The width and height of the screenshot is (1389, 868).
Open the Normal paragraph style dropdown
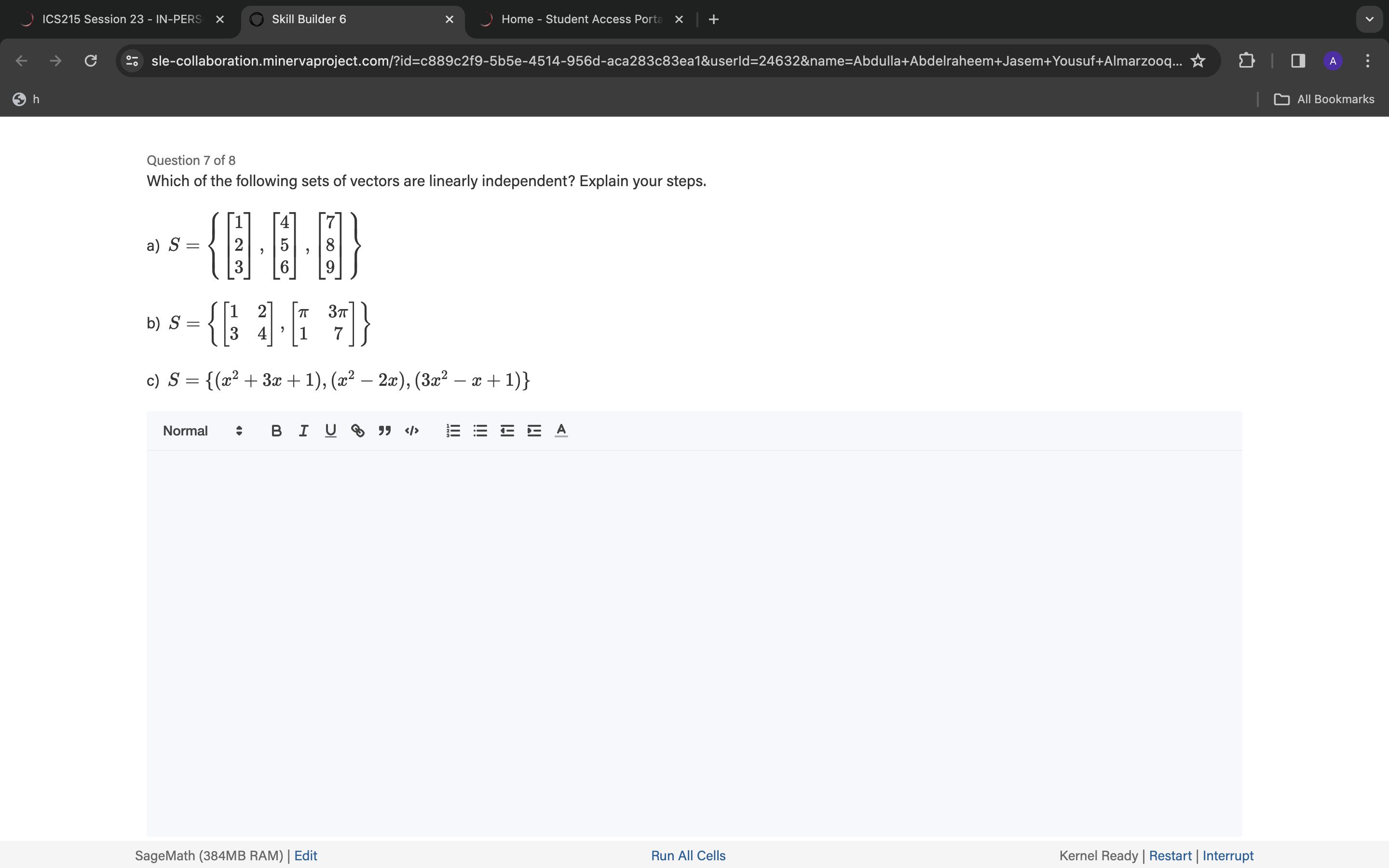click(x=202, y=431)
